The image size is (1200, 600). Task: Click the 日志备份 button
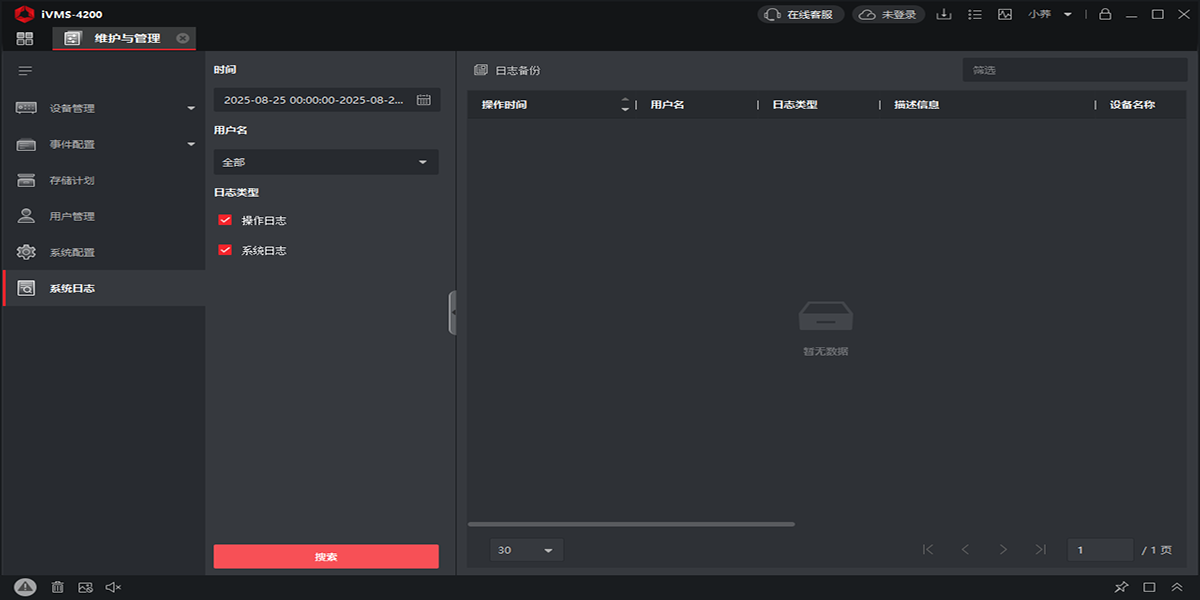coord(507,71)
